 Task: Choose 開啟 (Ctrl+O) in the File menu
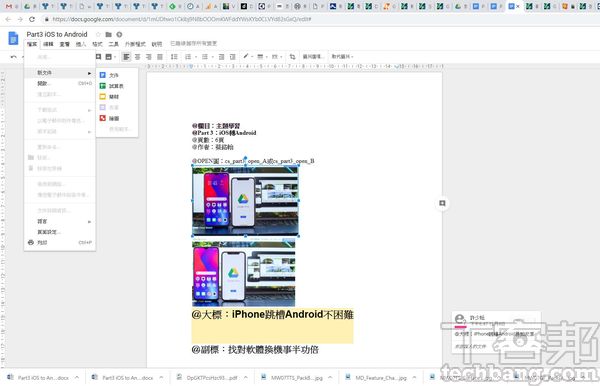(x=60, y=83)
